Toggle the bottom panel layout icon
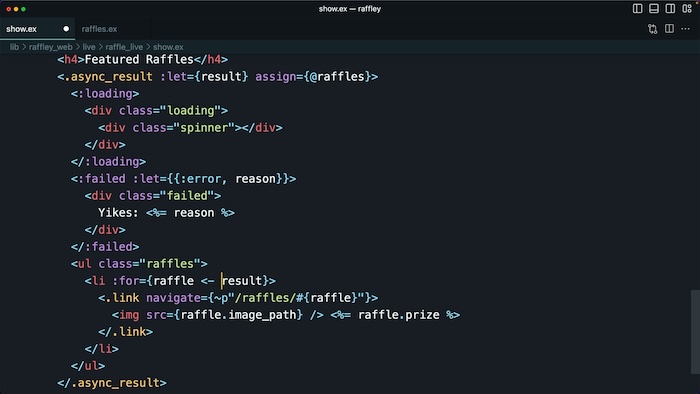This screenshot has width=700, height=394. 654,8
